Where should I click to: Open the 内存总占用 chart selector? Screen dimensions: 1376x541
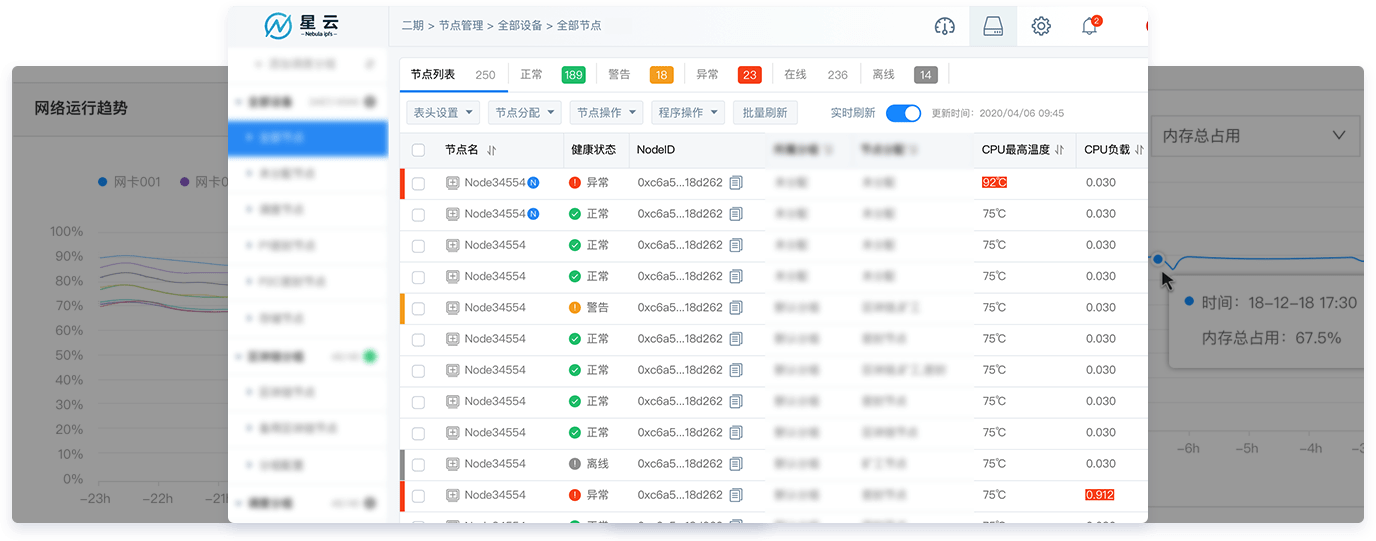[x=1254, y=136]
